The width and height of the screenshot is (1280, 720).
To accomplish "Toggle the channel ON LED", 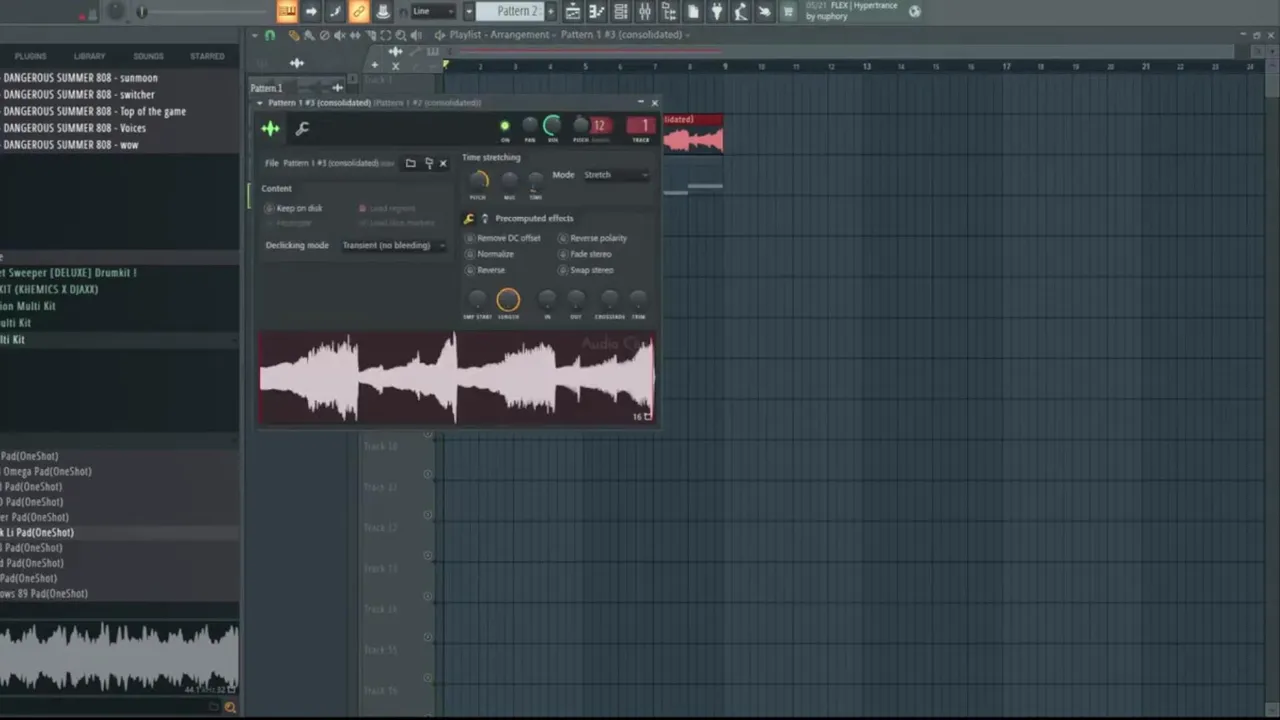I will point(505,126).
